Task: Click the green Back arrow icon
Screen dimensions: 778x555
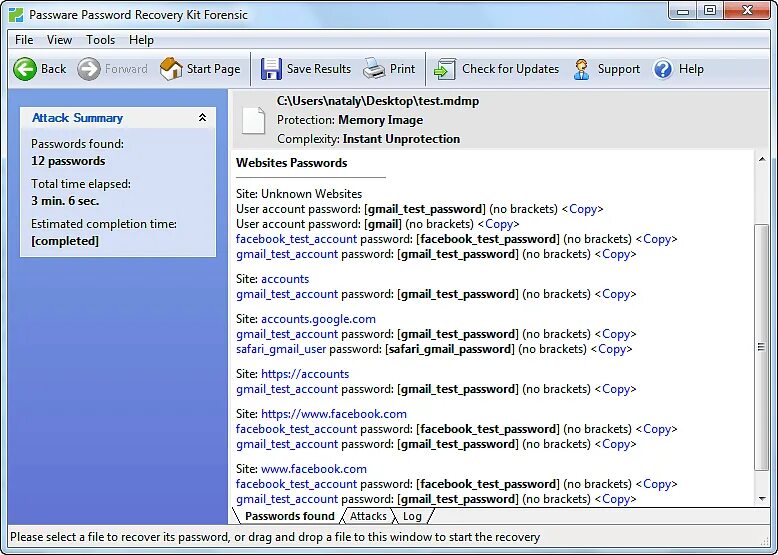Action: pos(25,69)
